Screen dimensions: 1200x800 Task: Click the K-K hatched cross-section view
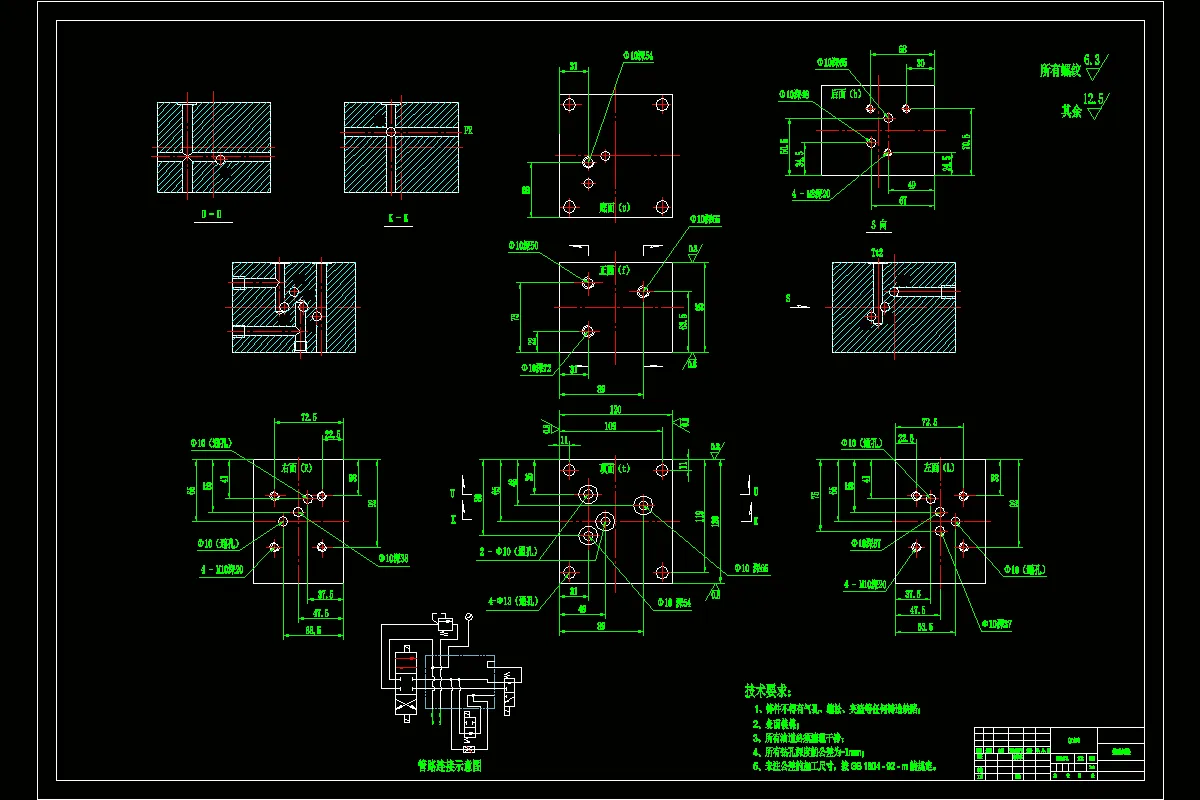tap(401, 147)
